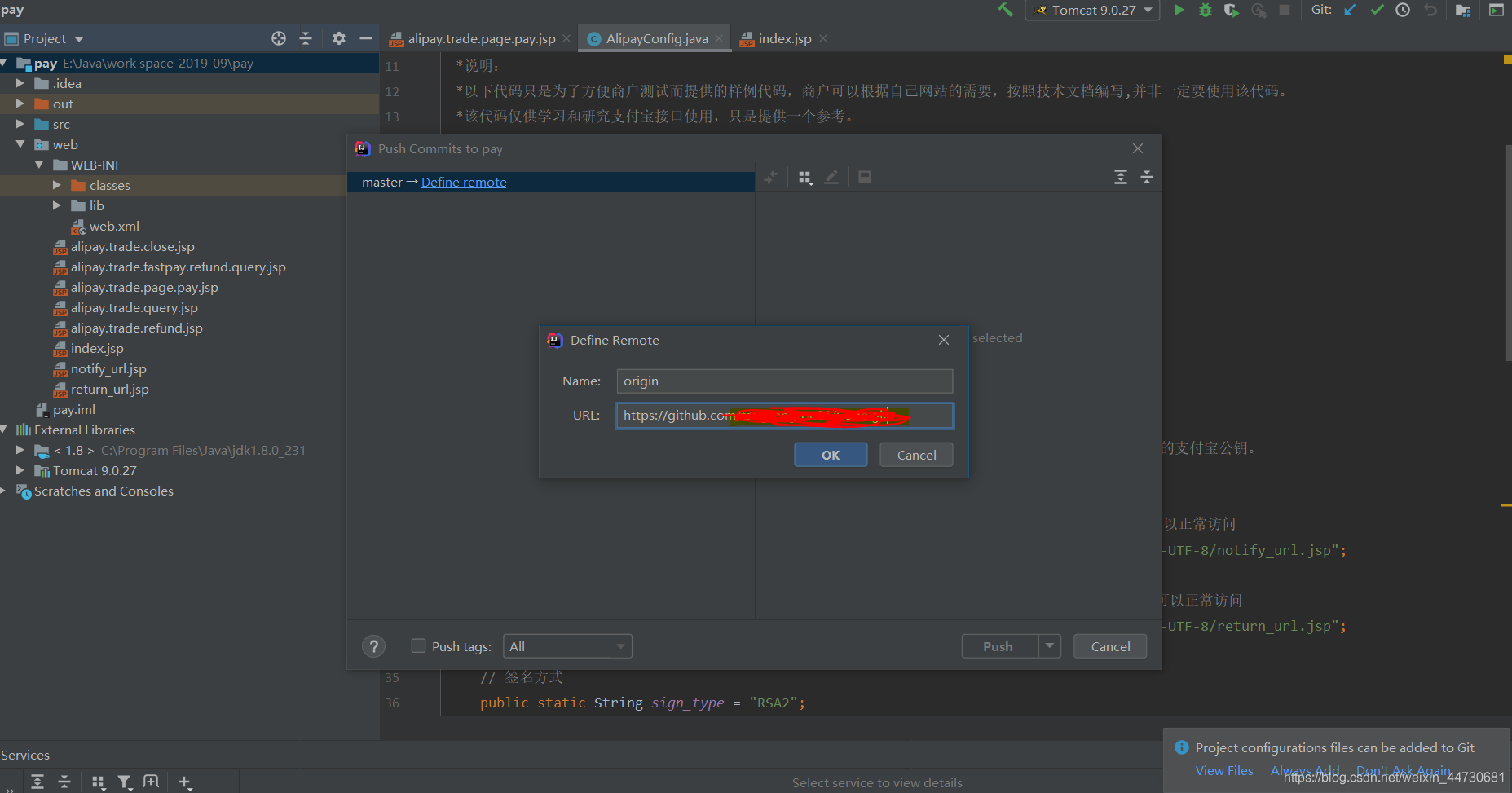This screenshot has height=793, width=1512.
Task: Collapse the WEB-INF folder
Action: [x=39, y=165]
